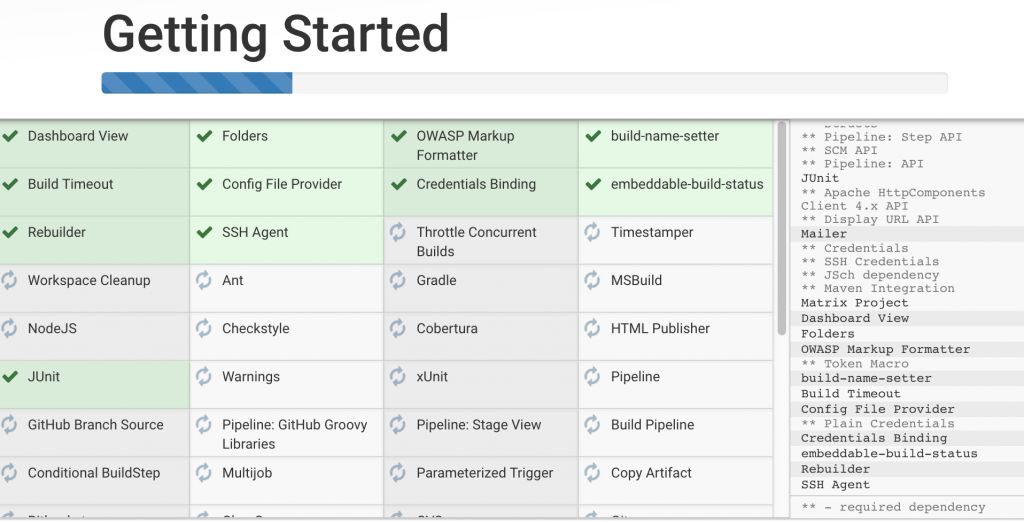Click the spinner icon beside NodeJS
The image size is (1024, 523).
click(x=10, y=328)
